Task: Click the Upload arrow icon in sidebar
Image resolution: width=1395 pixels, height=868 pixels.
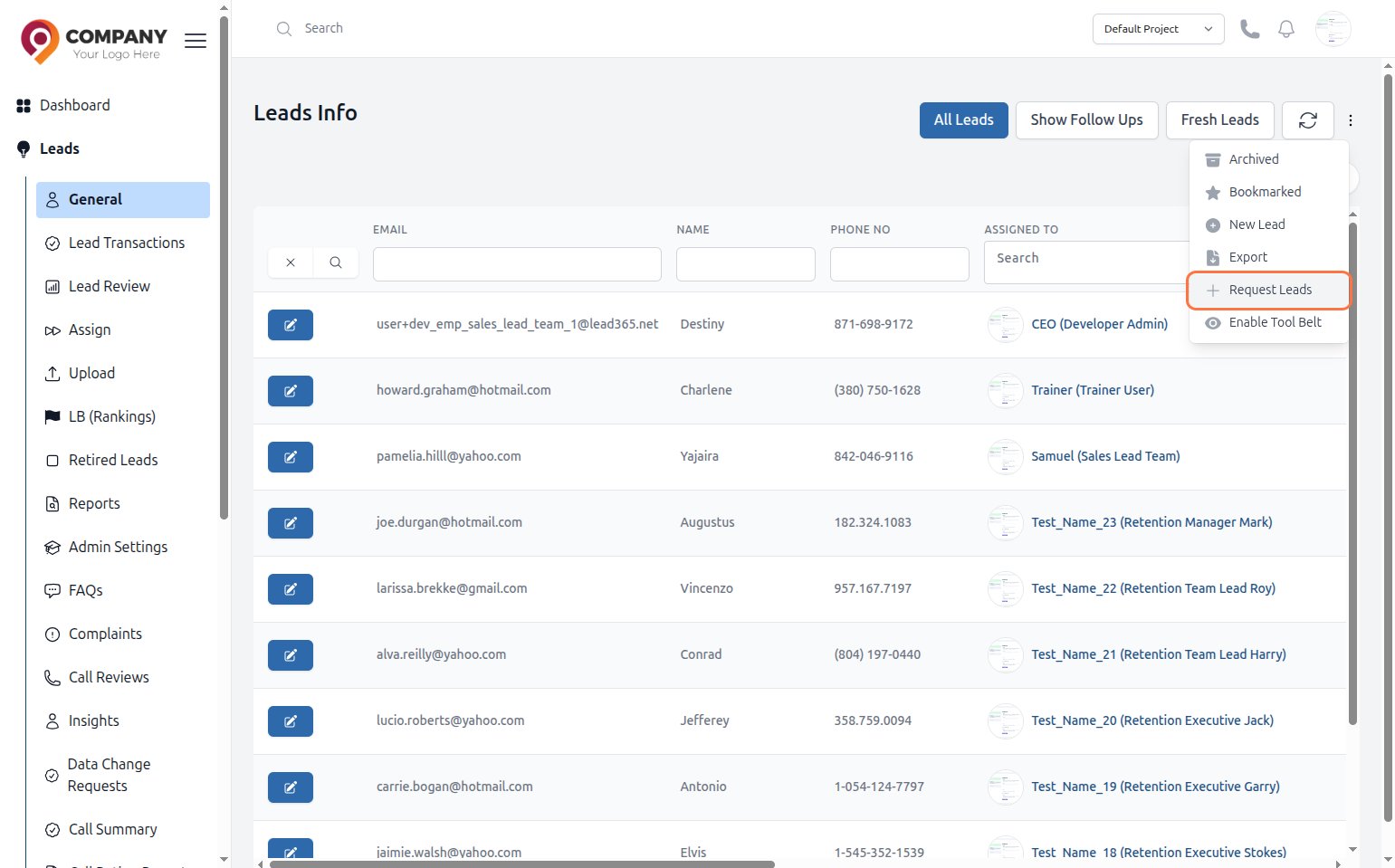Action: coord(53,373)
